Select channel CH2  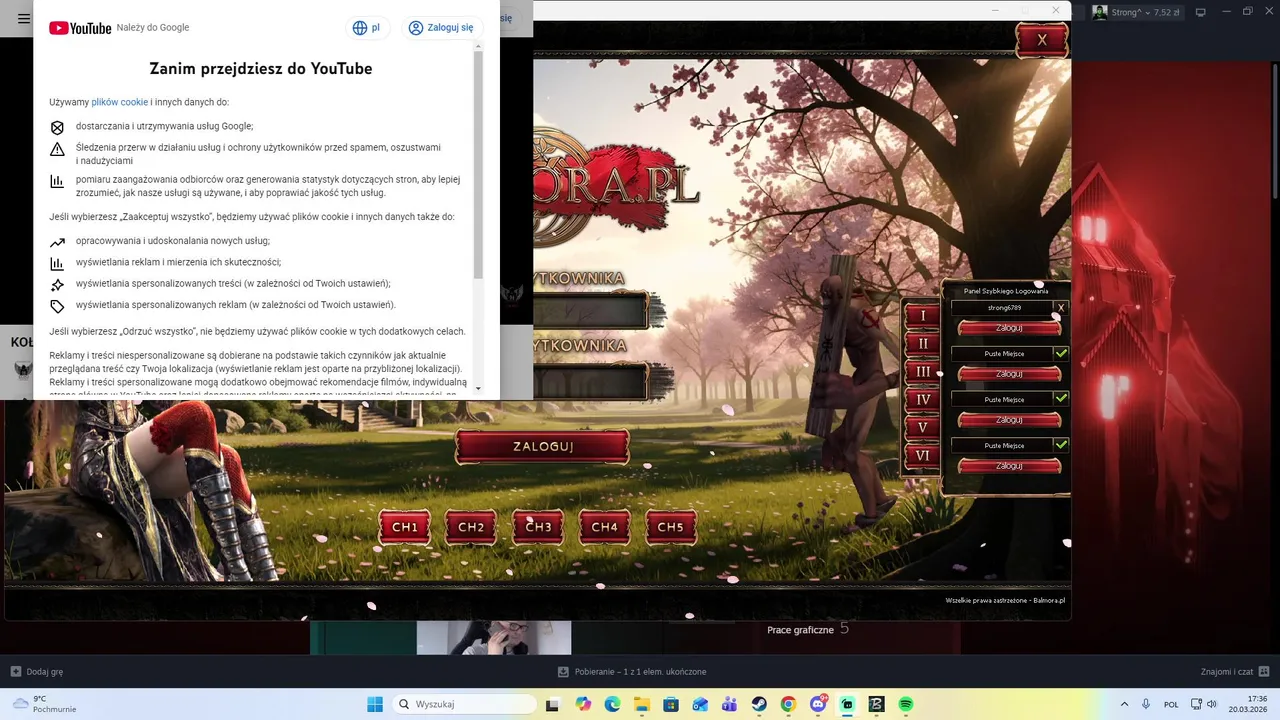point(471,527)
